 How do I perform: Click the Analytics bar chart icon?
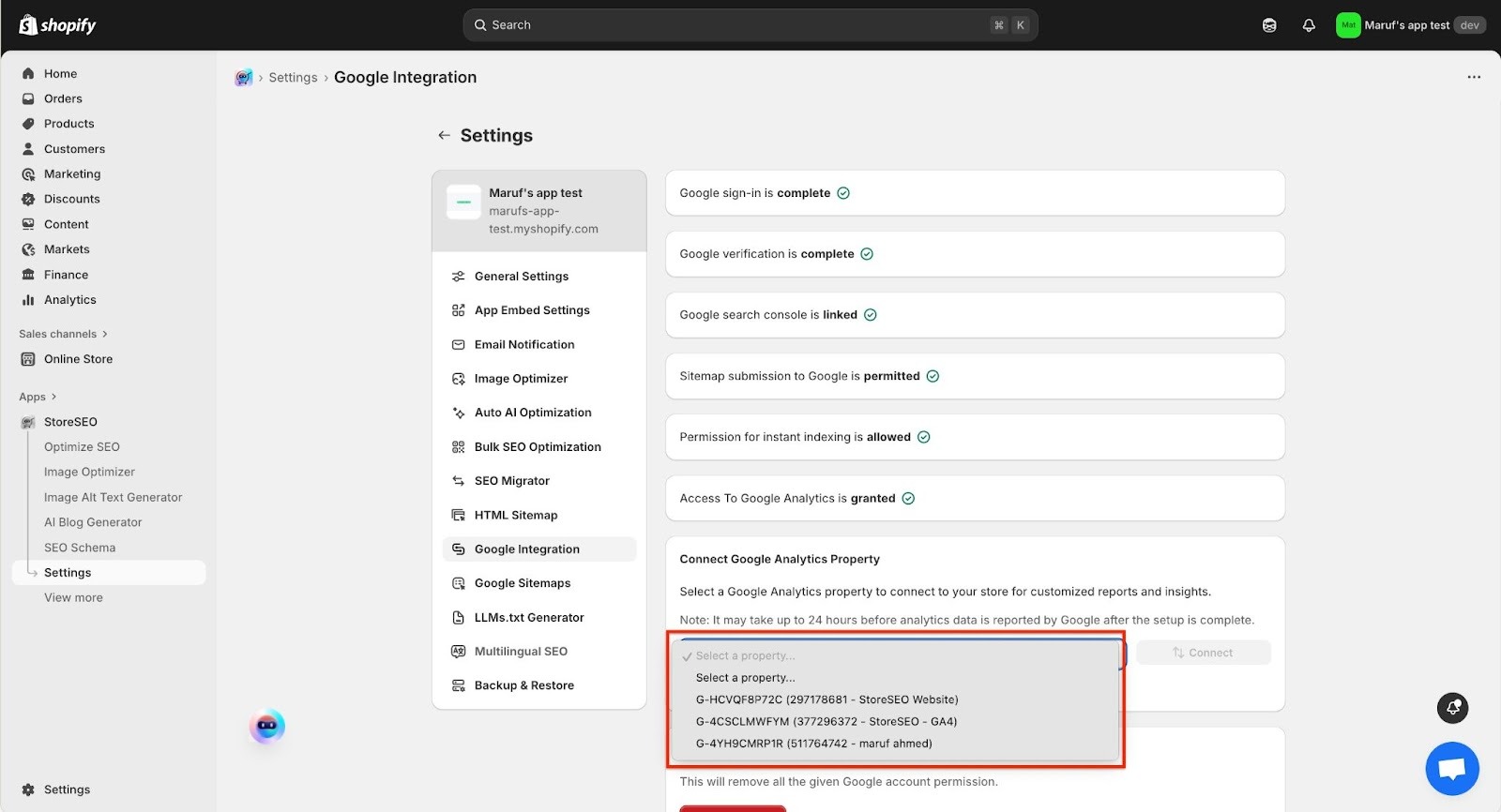(x=28, y=300)
